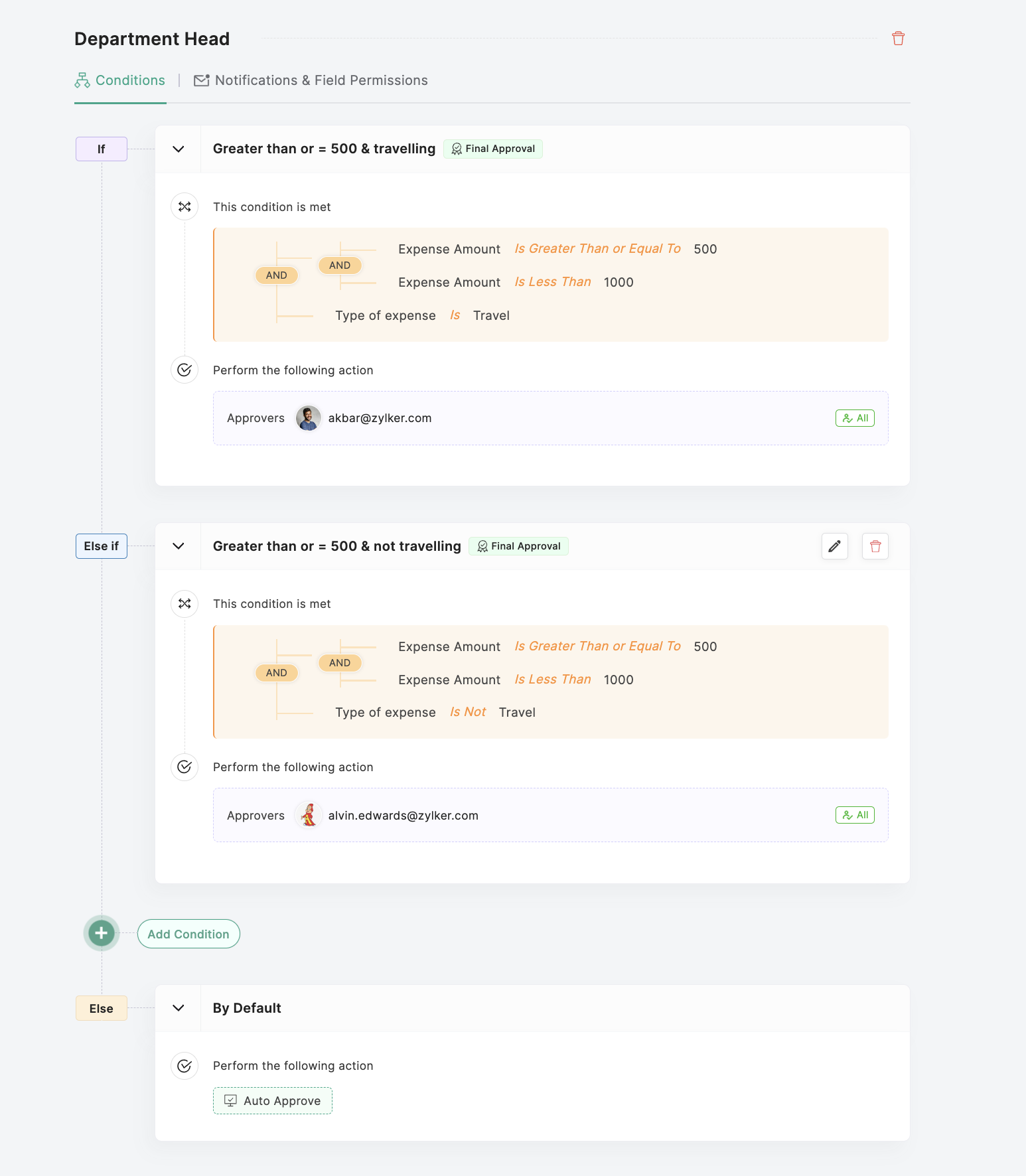Click the Auto Approve action

coord(273,1100)
